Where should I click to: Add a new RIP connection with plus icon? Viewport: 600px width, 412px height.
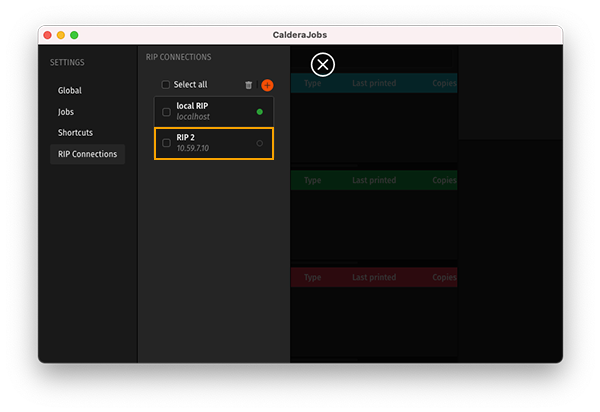267,86
